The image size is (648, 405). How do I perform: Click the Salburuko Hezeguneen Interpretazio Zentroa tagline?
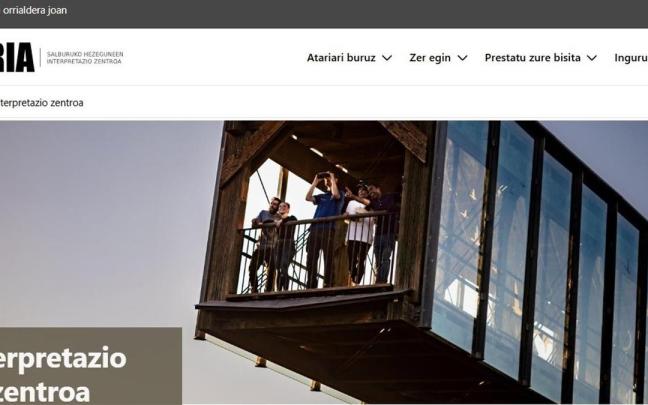[85, 58]
